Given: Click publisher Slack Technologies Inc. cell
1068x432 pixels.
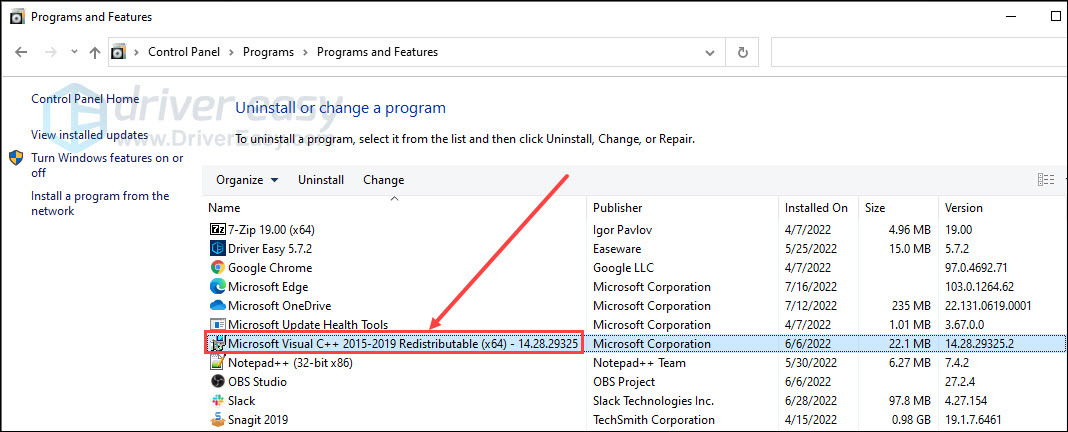Looking at the screenshot, I should click(x=653, y=401).
